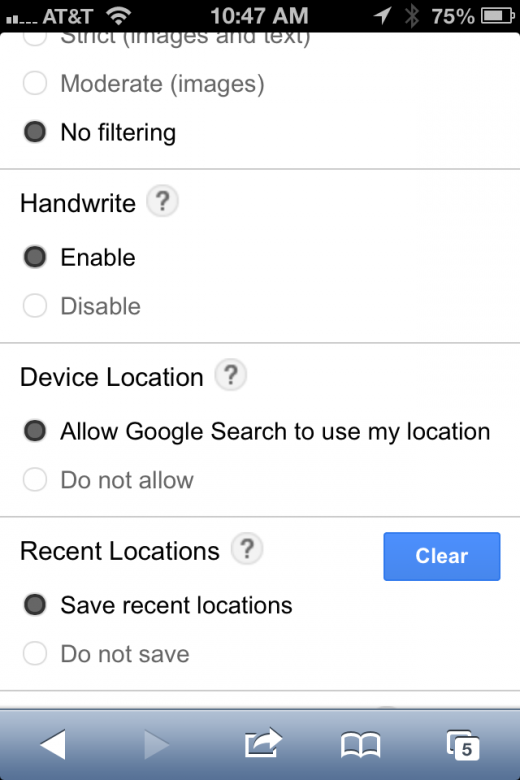Select the No filtering radio button

tap(35, 132)
